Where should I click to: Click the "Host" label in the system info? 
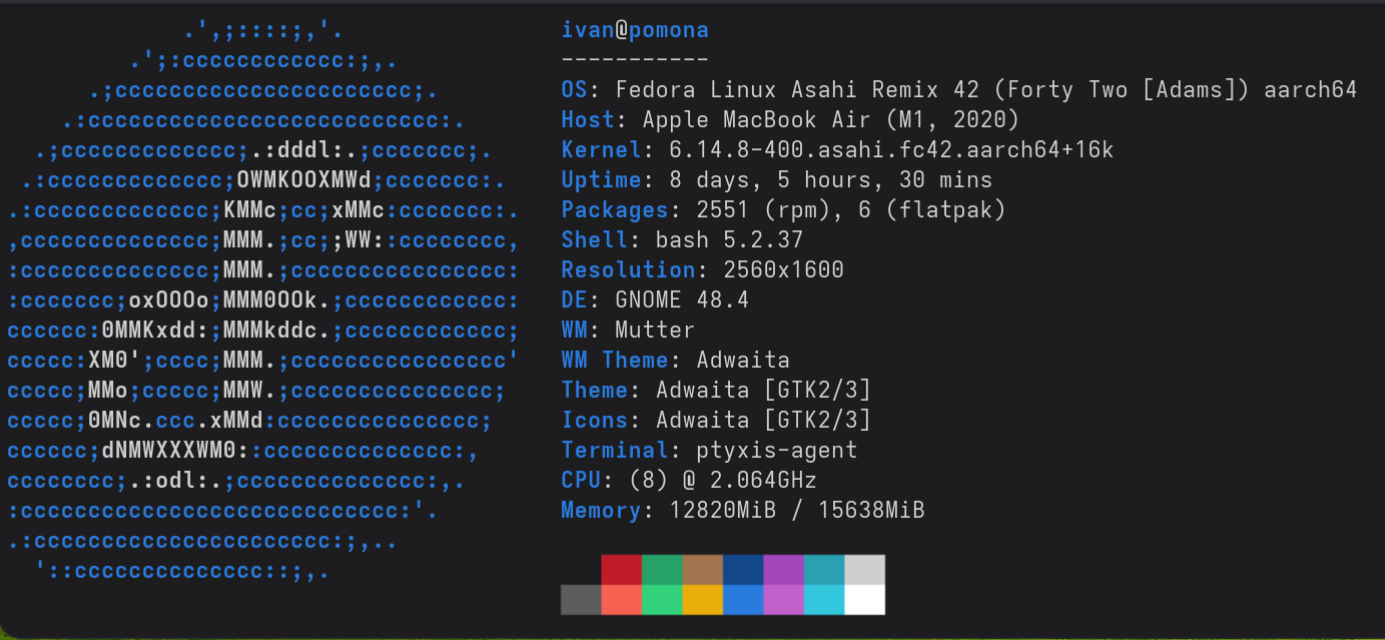[588, 120]
